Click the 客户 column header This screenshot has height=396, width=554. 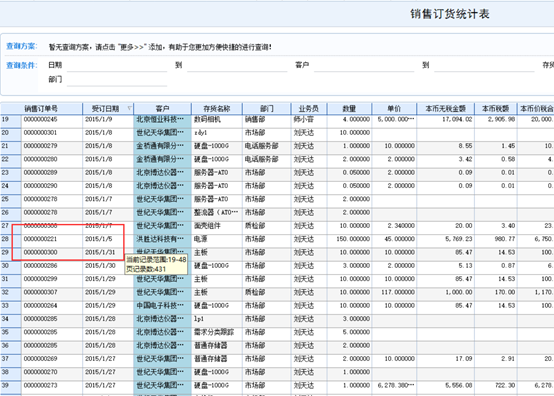point(163,108)
